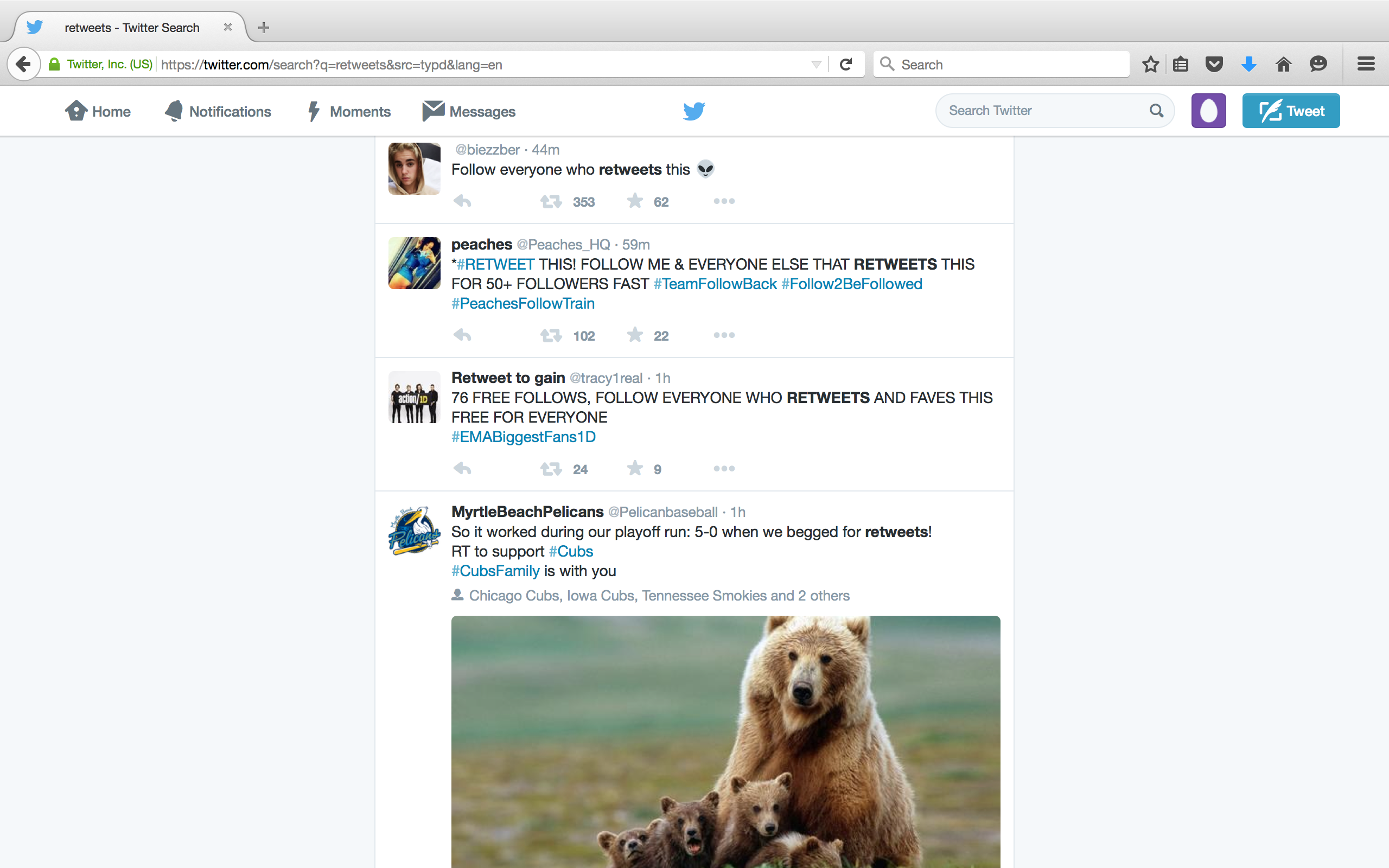1389x868 pixels.
Task: Open Twitter Messages
Action: [469, 111]
